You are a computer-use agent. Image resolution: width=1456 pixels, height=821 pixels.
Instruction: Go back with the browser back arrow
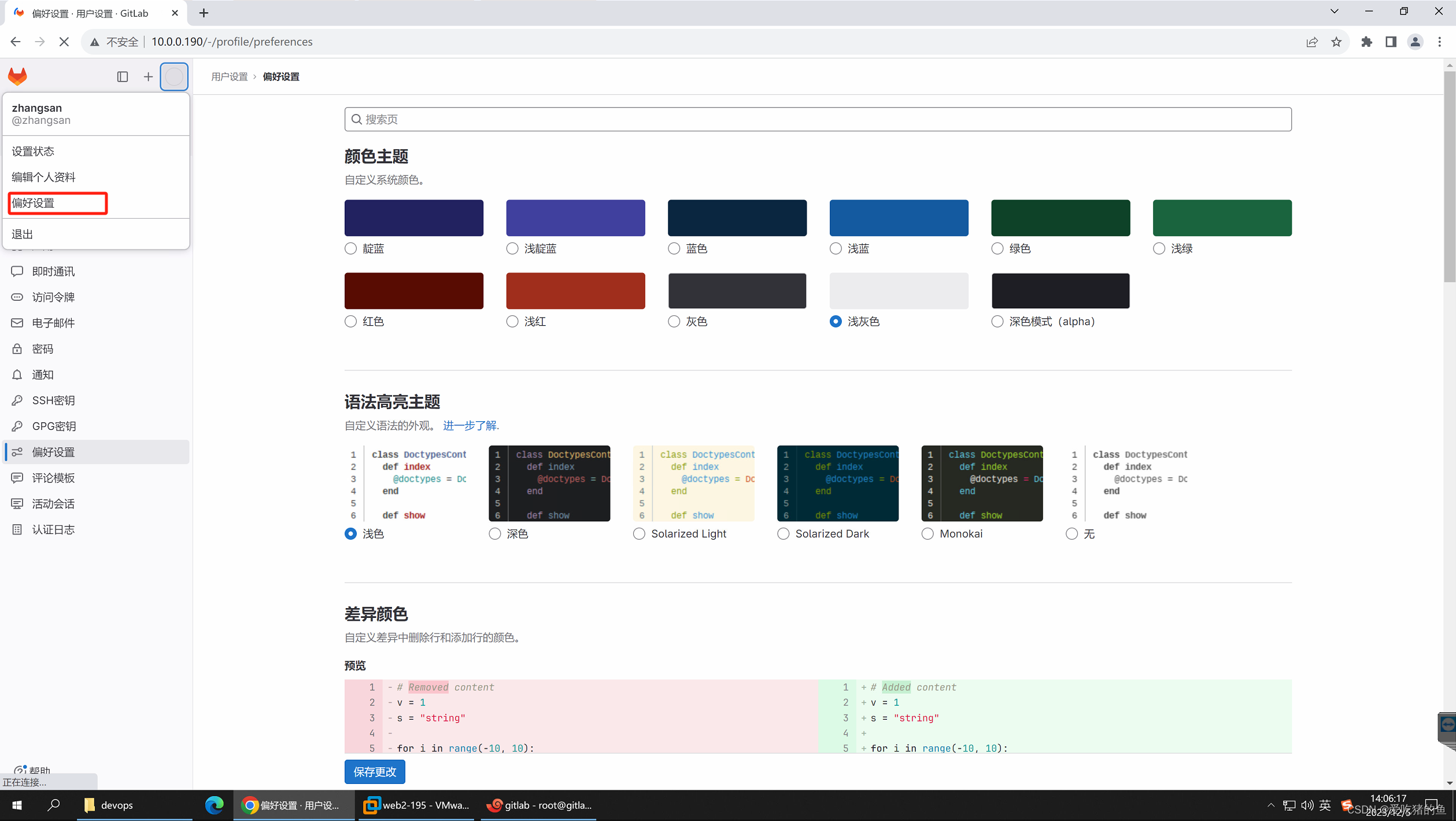(x=16, y=42)
